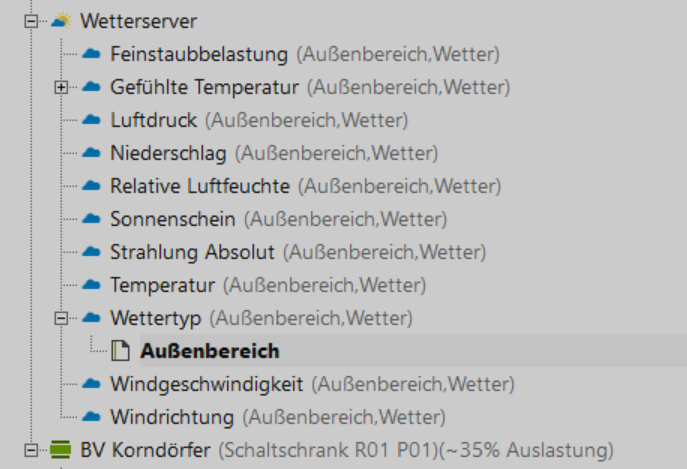Click the document icon beside Außenbereich
Screen dimensions: 687x469
click(x=121, y=351)
